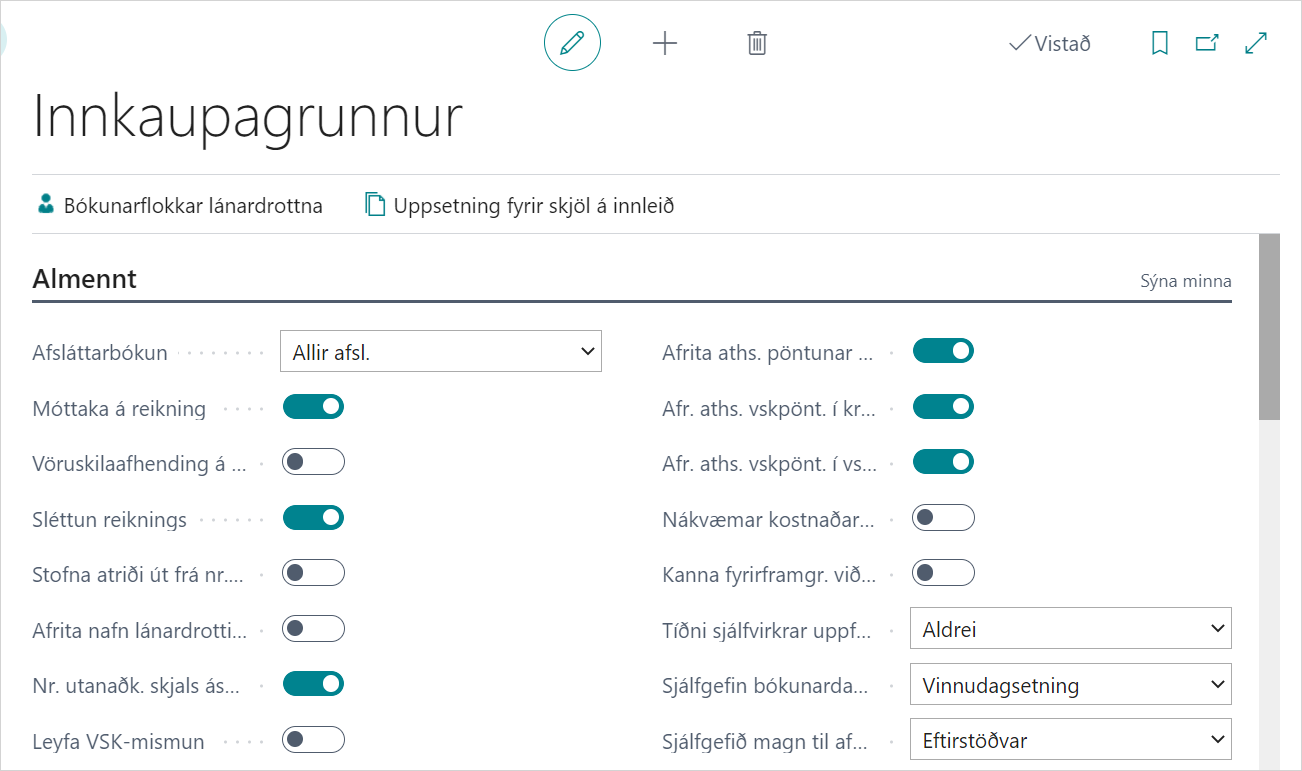This screenshot has width=1302, height=771.
Task: Click the Uppsetning fyrir skjöl document icon
Action: coord(375,205)
